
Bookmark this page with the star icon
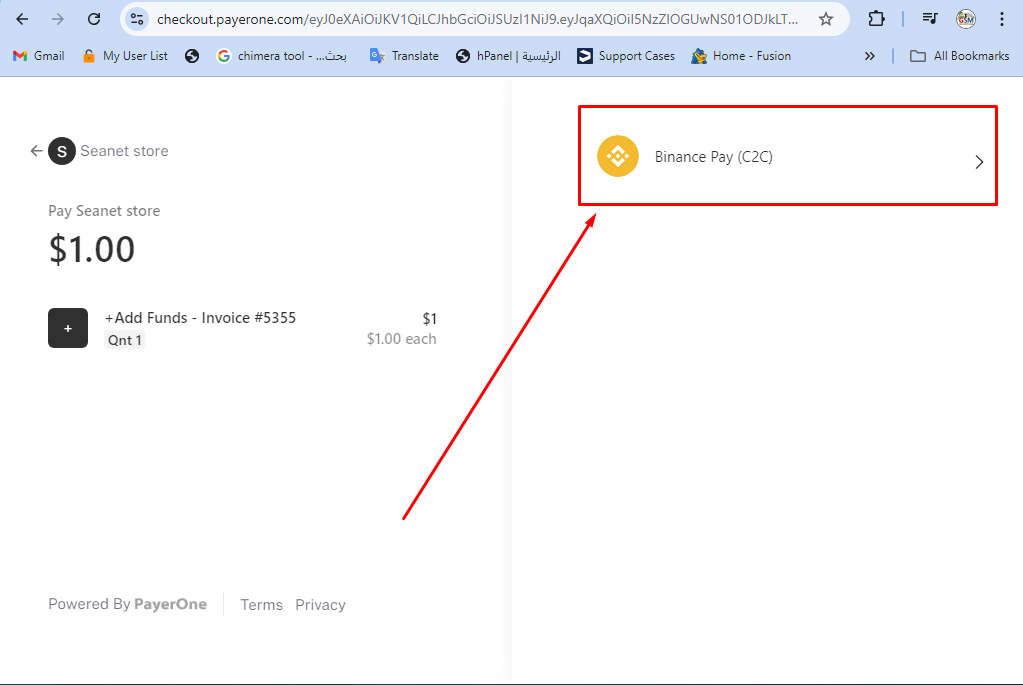[826, 20]
